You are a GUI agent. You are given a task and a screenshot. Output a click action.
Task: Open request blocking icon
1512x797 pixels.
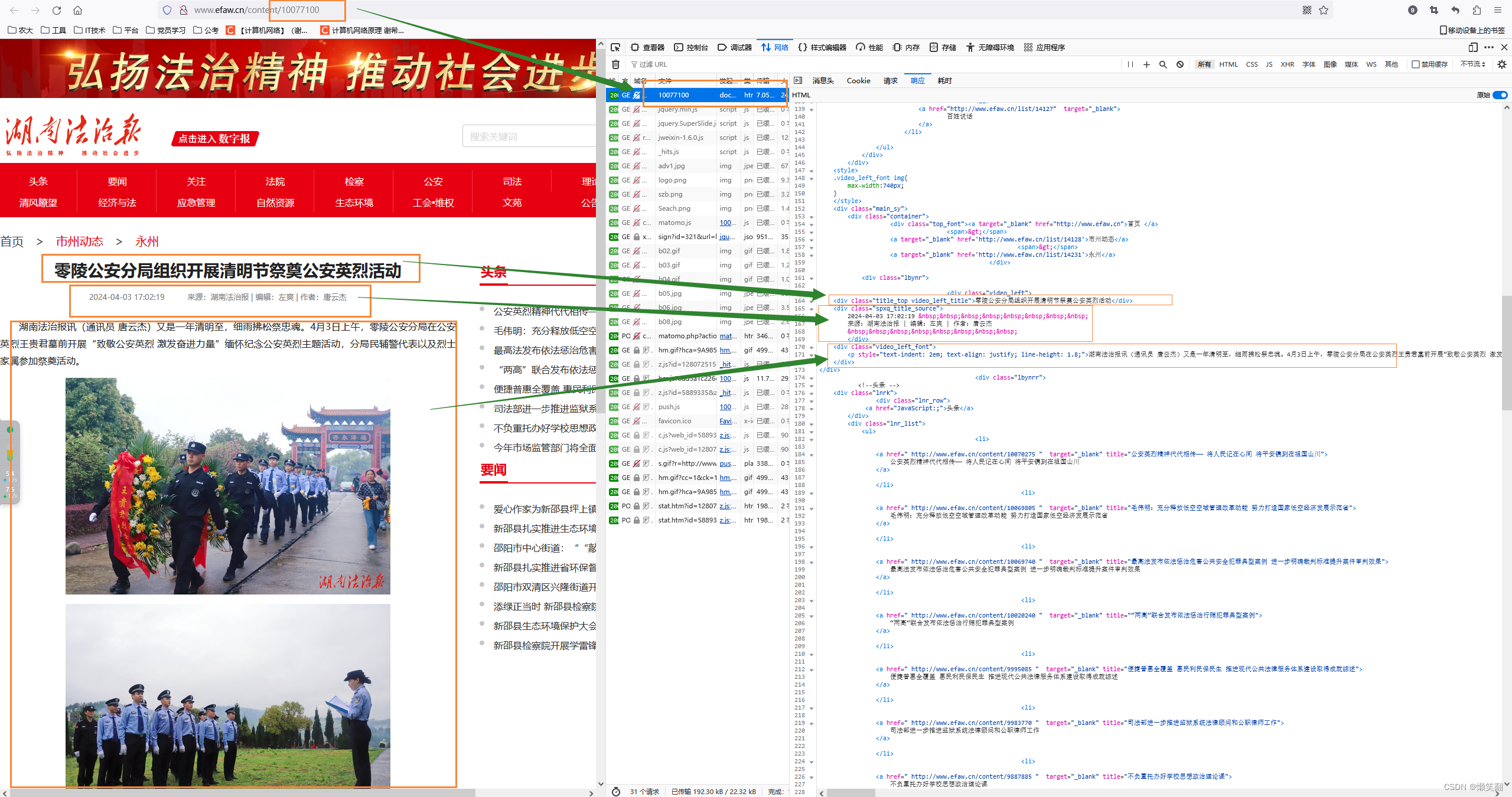(x=1179, y=64)
